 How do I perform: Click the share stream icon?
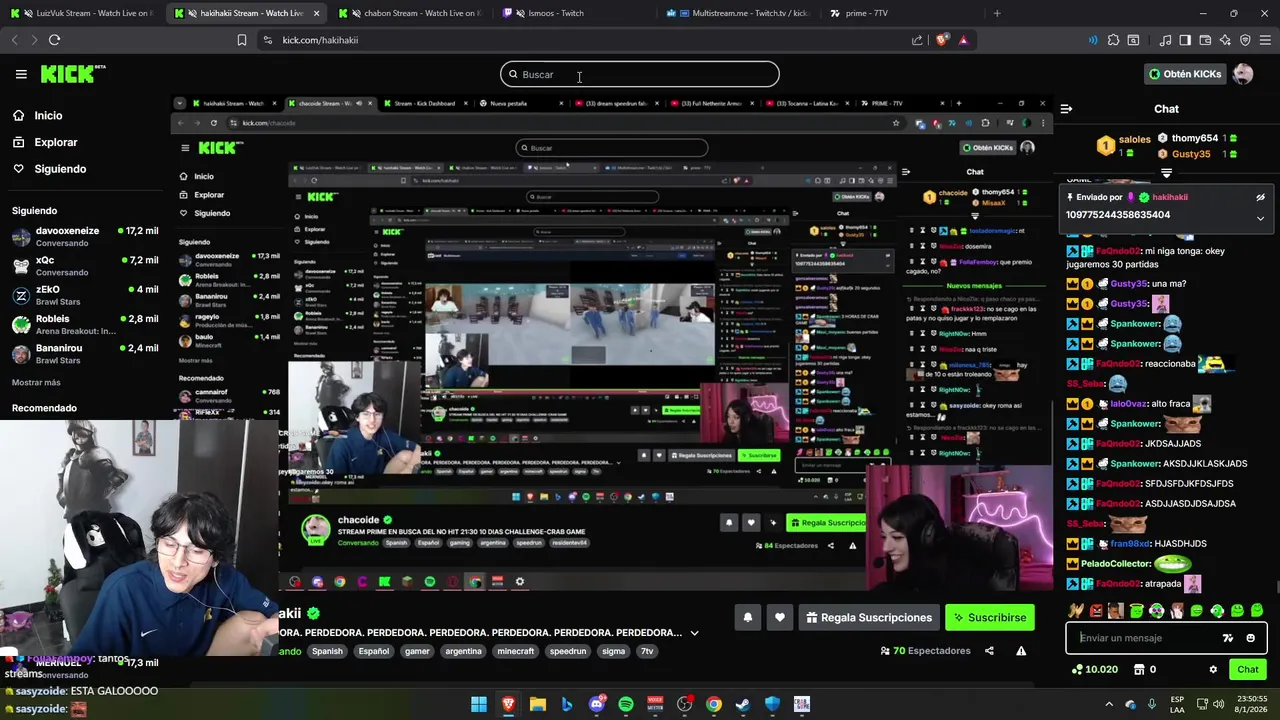(989, 651)
